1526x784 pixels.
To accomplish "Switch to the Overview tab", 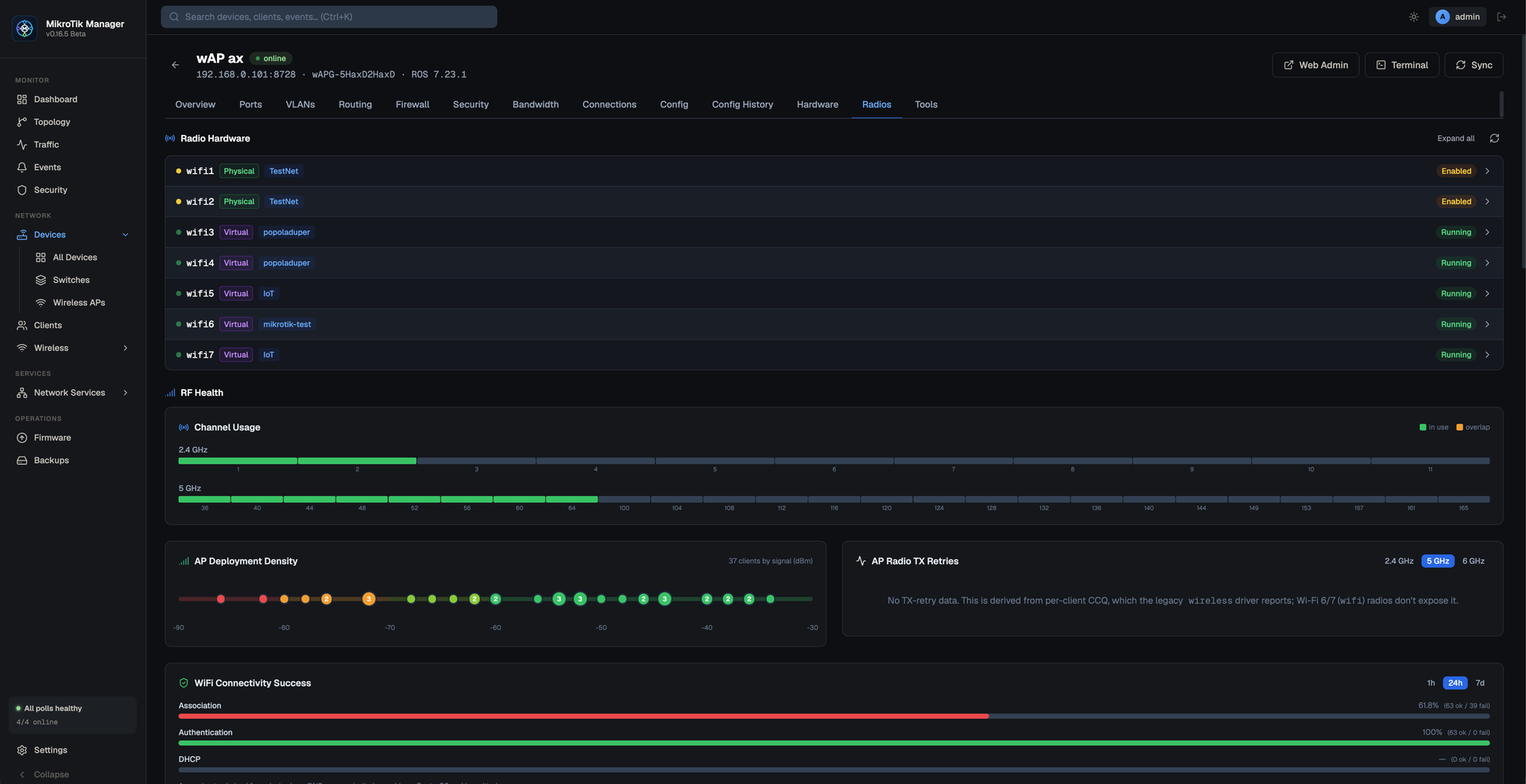I will click(x=195, y=105).
